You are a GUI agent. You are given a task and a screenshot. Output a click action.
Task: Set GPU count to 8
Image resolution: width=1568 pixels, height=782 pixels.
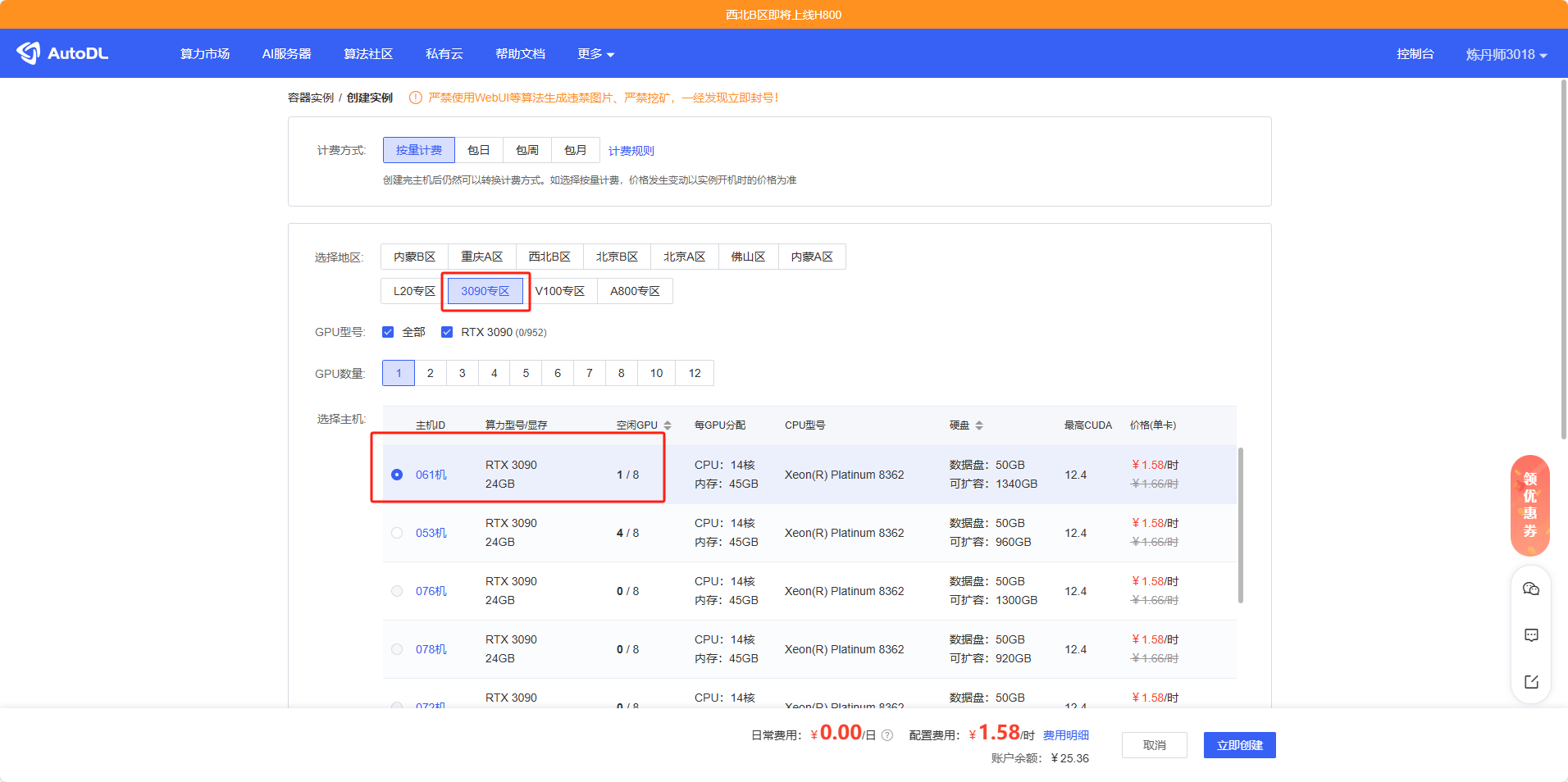[622, 373]
